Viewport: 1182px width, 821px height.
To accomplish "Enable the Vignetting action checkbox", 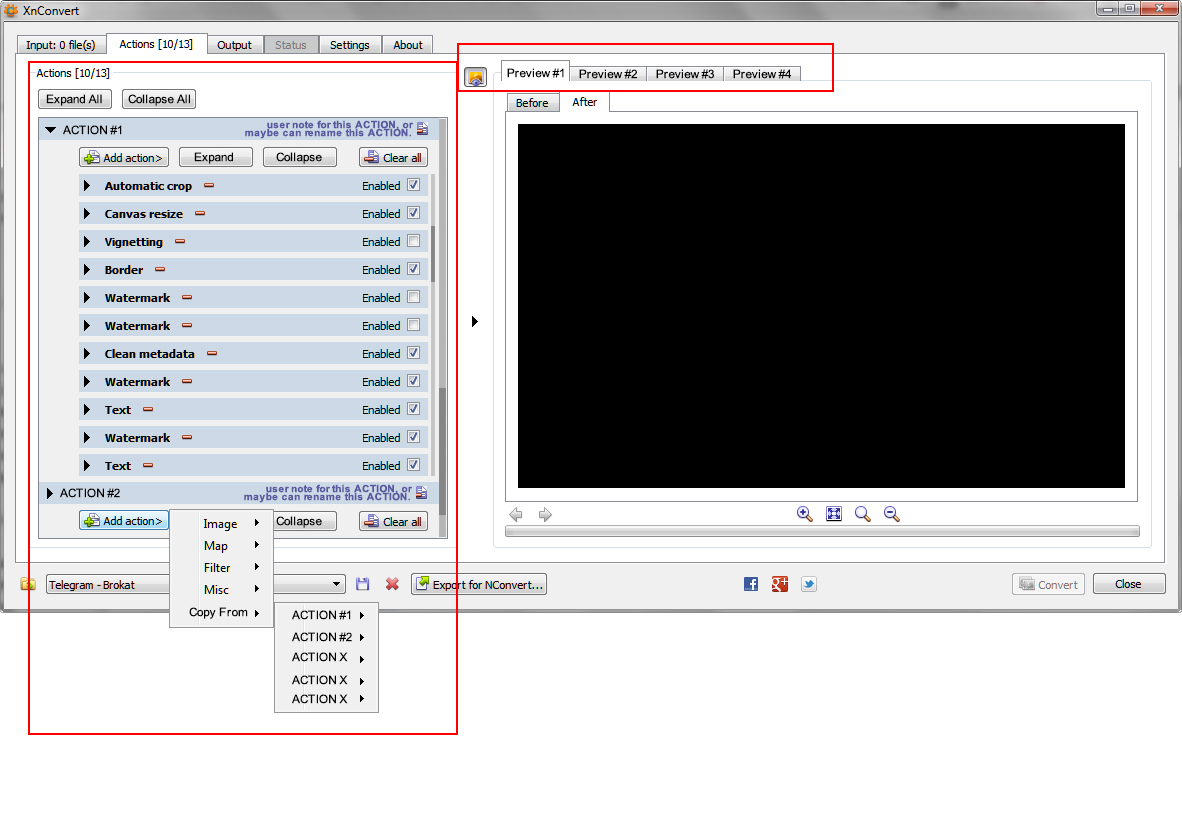I will click(413, 241).
